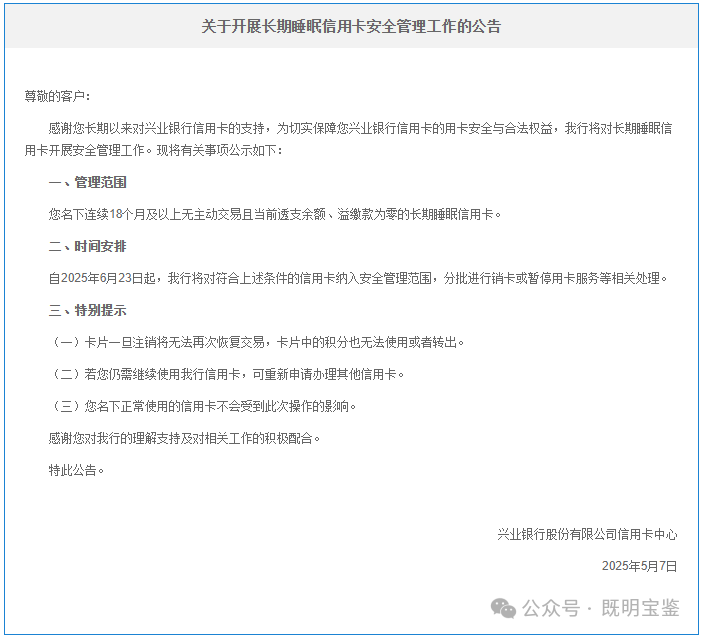
Task: Click the announcement title about 长期睡眠信用卡安全管理工作
Action: [x=351, y=26]
